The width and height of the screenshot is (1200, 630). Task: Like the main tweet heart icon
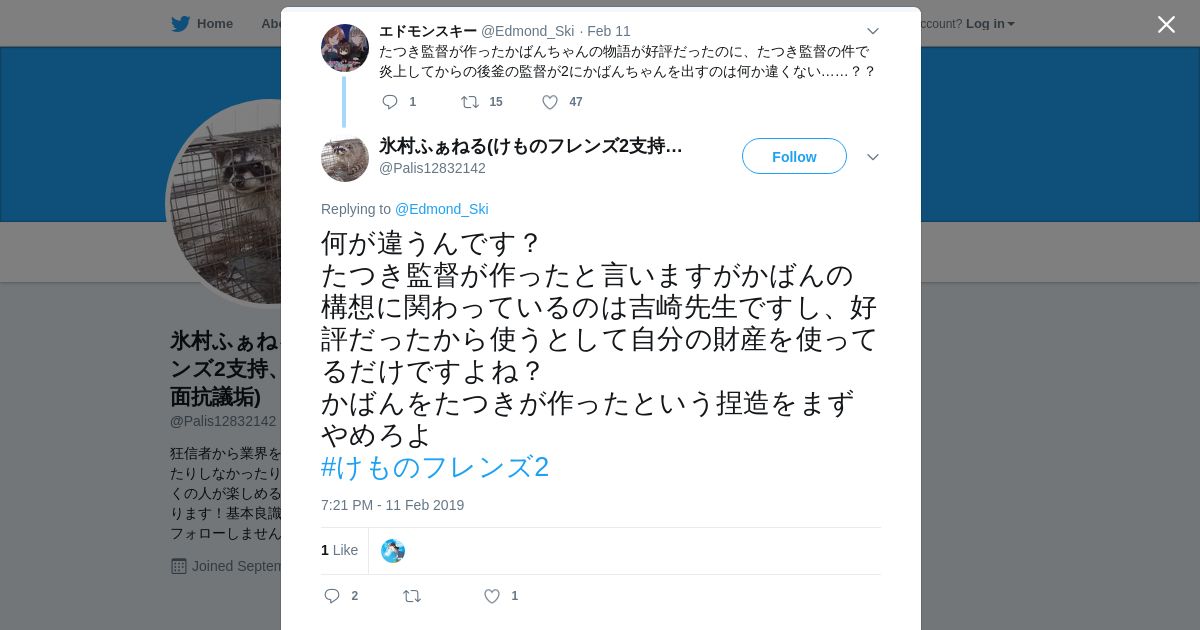tap(492, 596)
